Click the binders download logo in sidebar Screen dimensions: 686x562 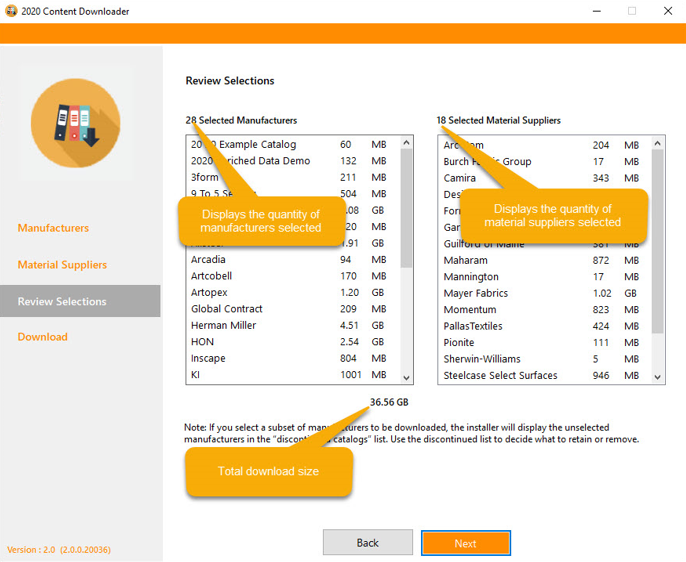[76, 123]
